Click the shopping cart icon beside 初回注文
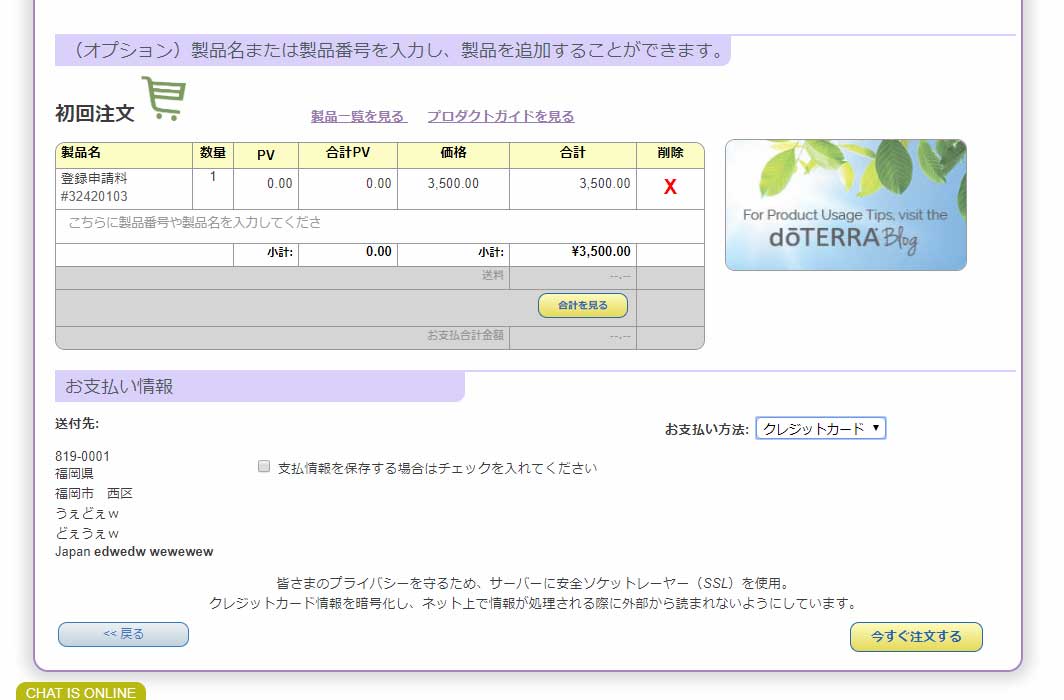Viewport: 1064px width, 700px height. [163, 100]
